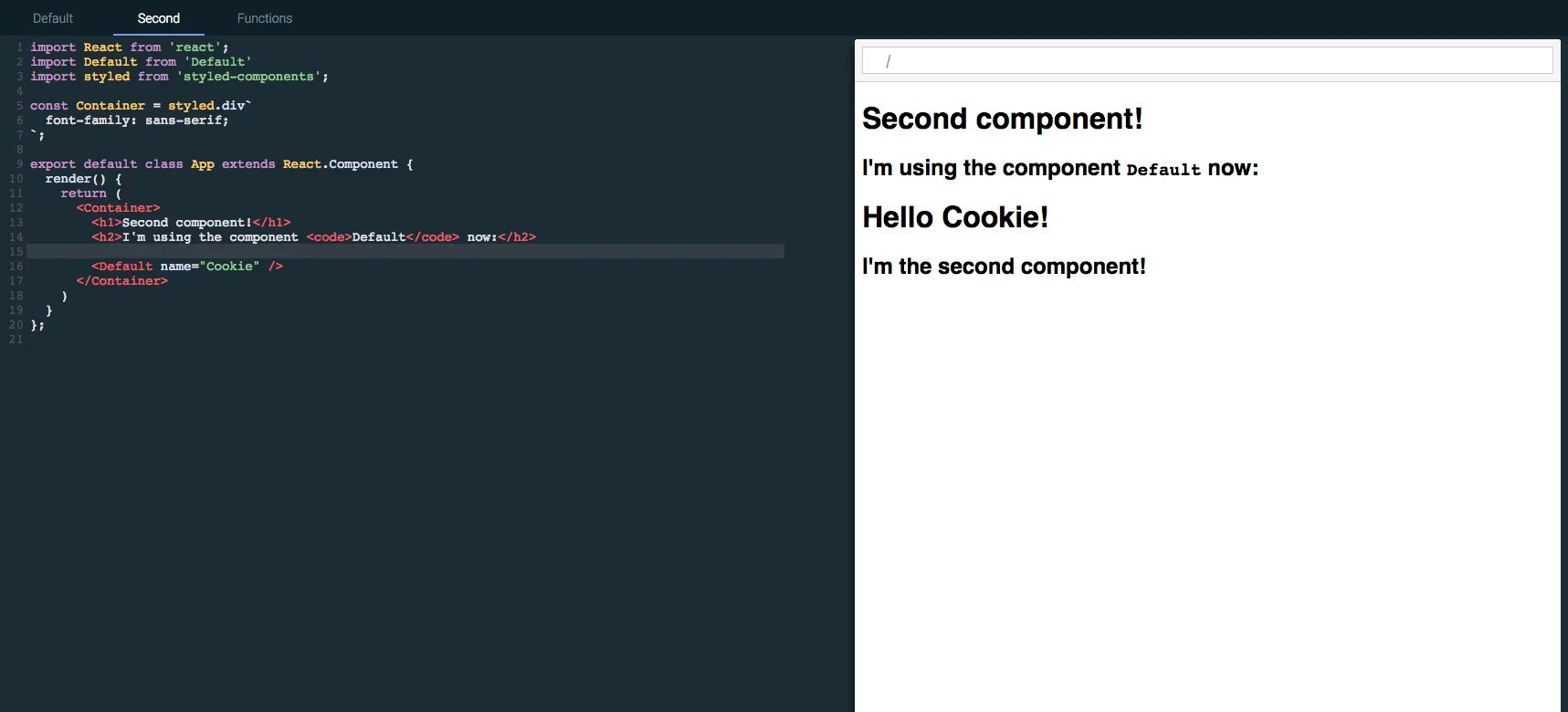Switch to the Default file tab
The image size is (1568, 712).
pyautogui.click(x=53, y=18)
